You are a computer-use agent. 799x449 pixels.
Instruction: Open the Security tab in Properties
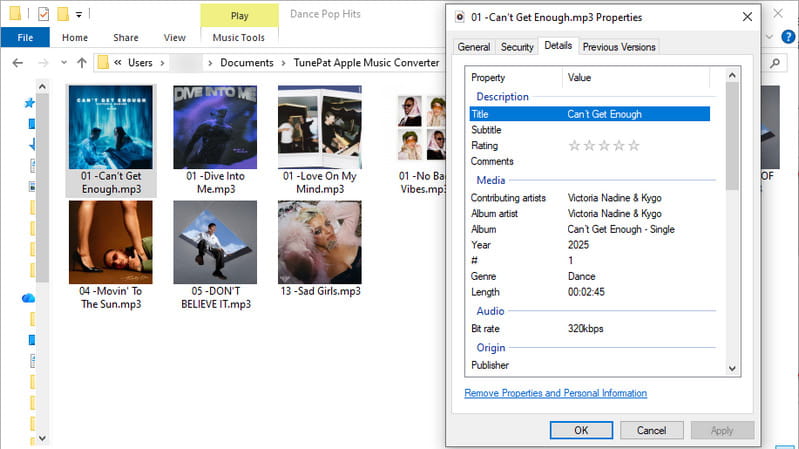click(x=517, y=47)
